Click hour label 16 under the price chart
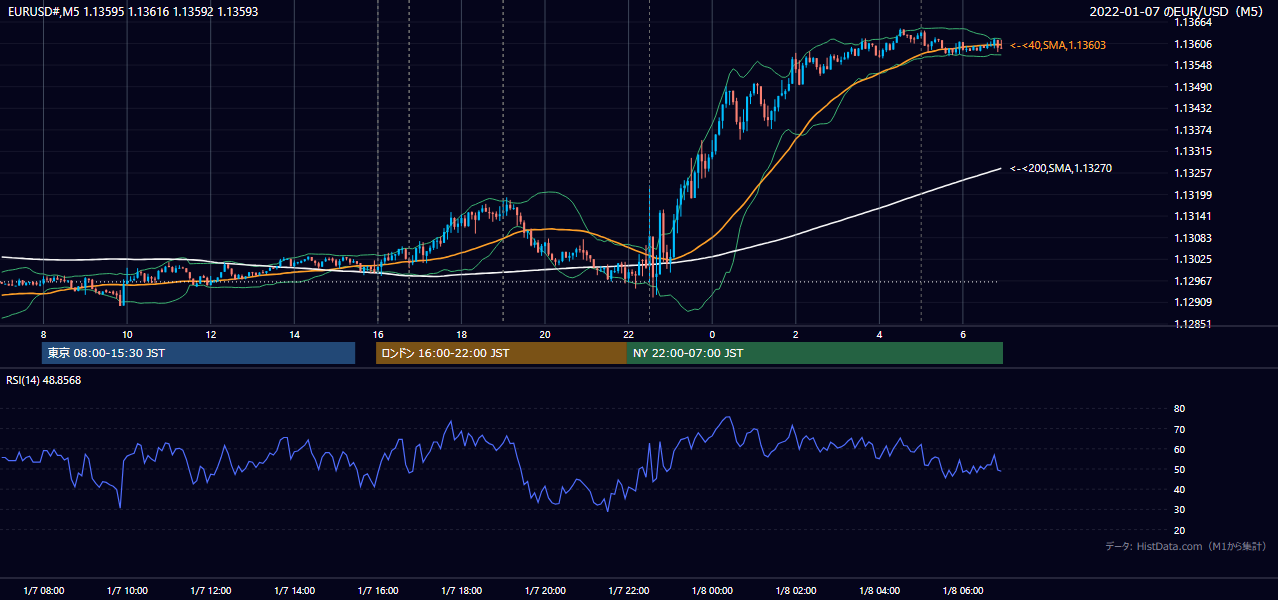 (x=377, y=334)
